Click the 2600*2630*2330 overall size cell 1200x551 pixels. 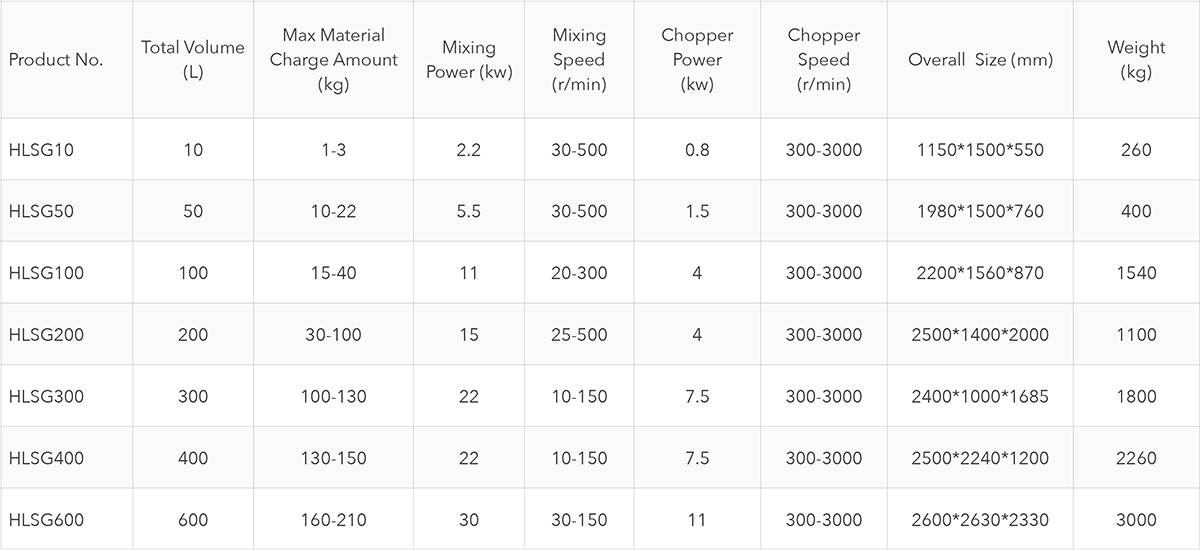980,520
